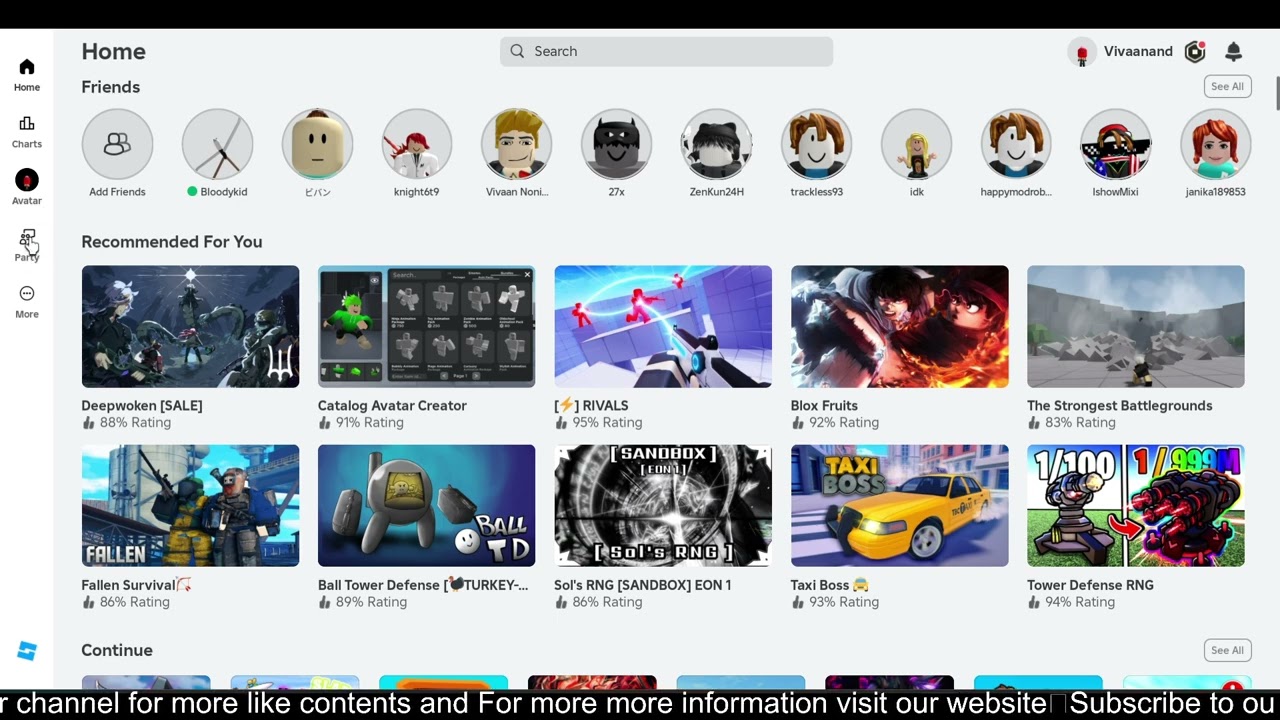Open happymodrob friend avatar
This screenshot has width=1280, height=720.
pos(1016,144)
